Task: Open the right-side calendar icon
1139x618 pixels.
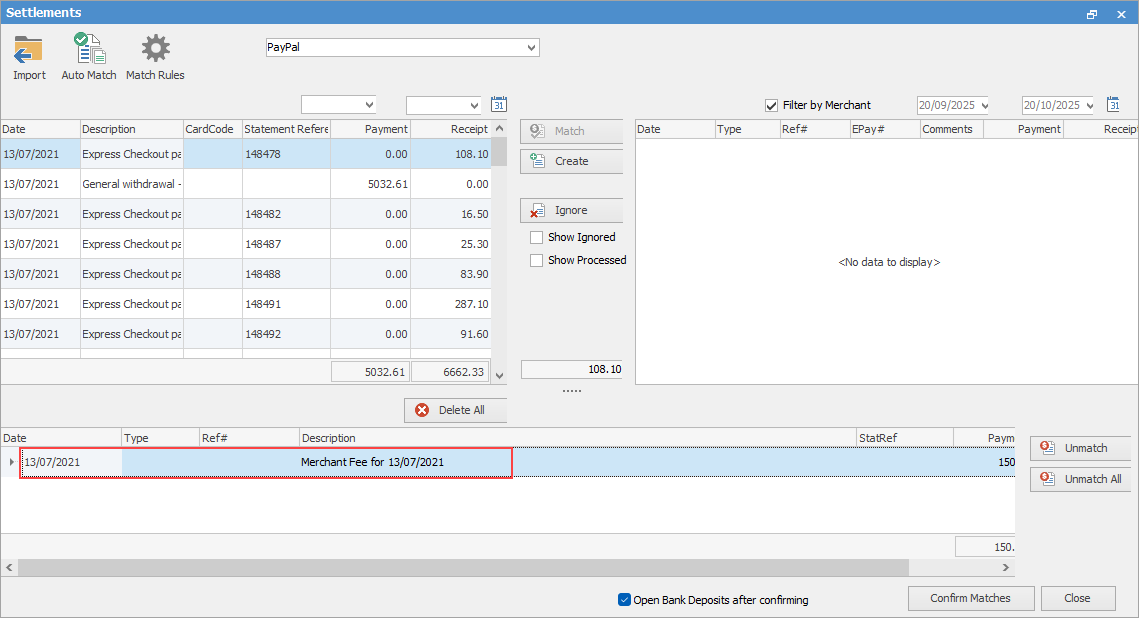Action: (1114, 105)
